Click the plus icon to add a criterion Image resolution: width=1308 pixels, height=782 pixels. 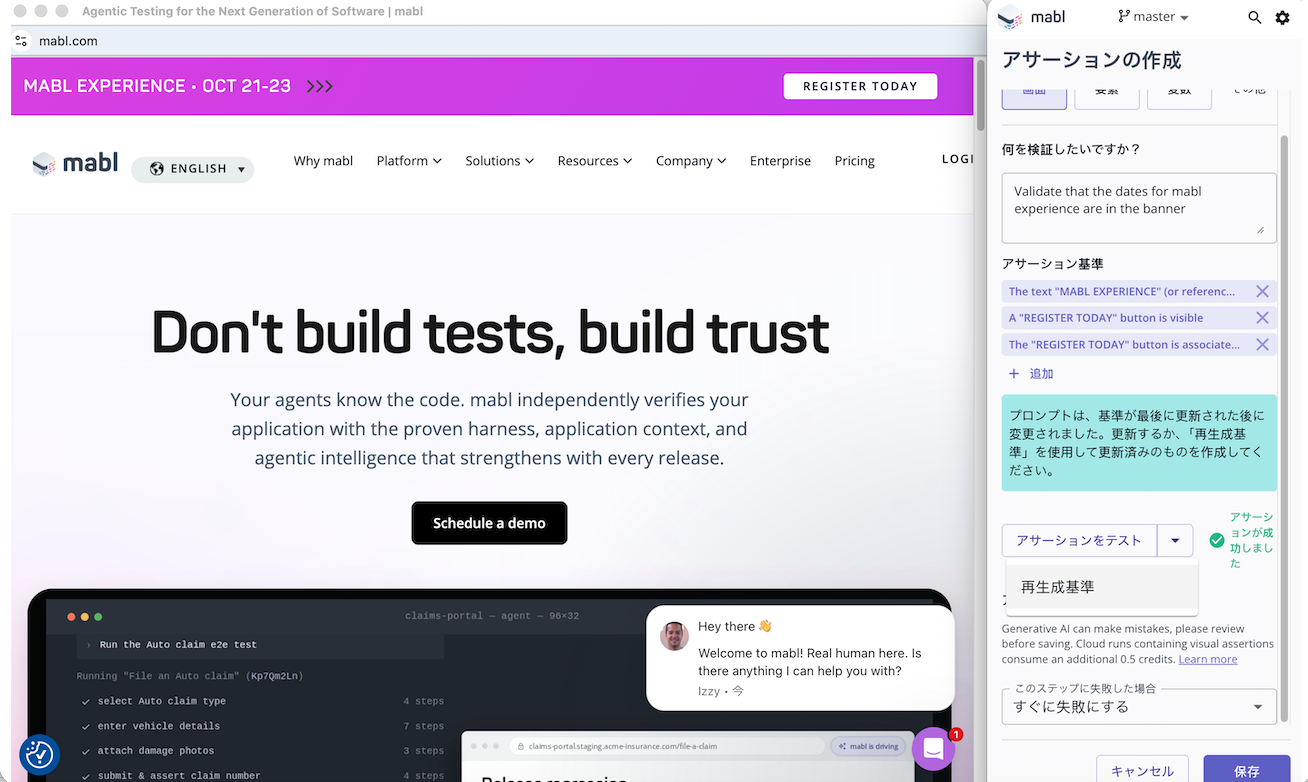click(x=1013, y=374)
